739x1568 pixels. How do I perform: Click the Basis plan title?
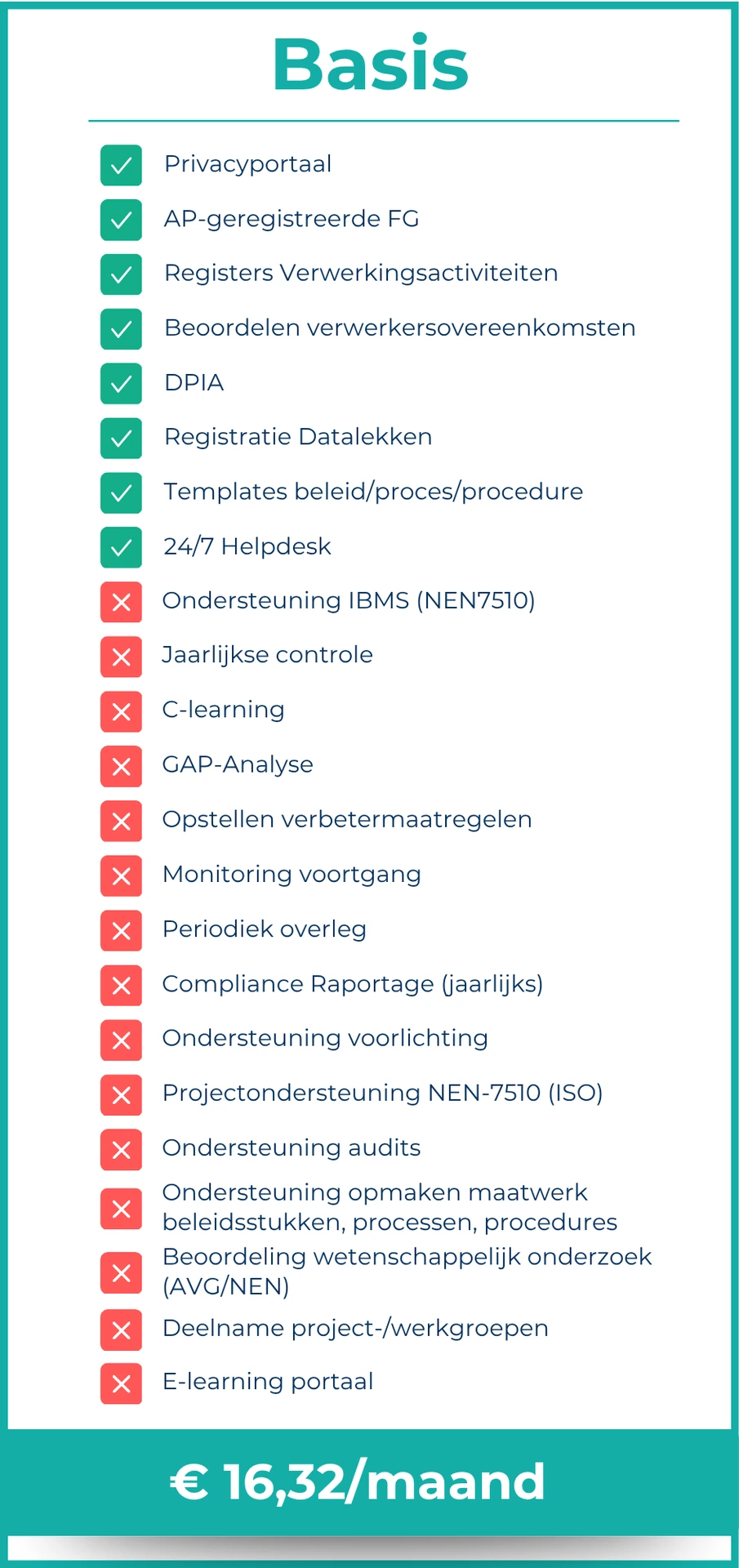pos(370,65)
